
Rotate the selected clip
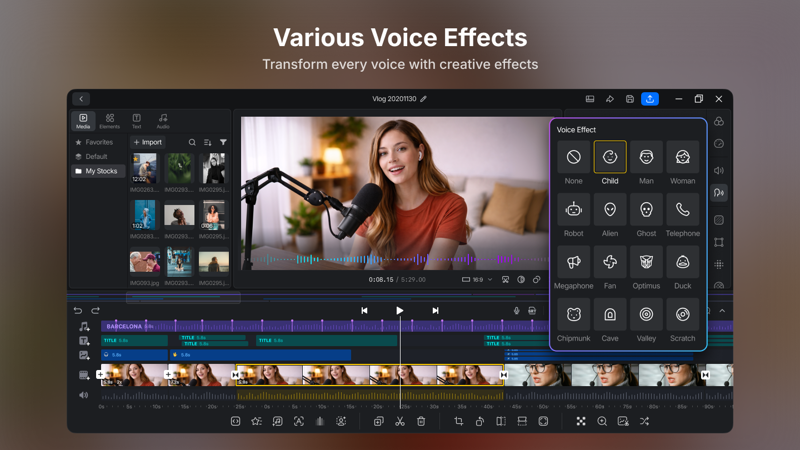click(x=480, y=421)
